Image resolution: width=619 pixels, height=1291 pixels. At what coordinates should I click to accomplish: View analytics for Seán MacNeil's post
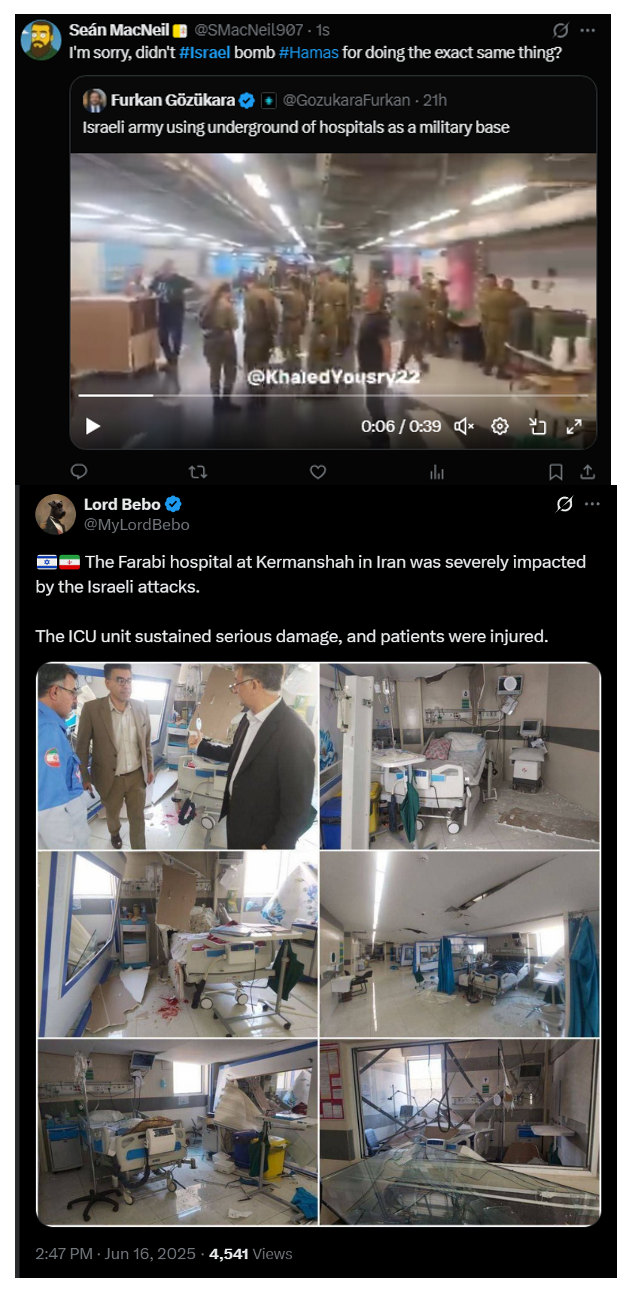[437, 471]
